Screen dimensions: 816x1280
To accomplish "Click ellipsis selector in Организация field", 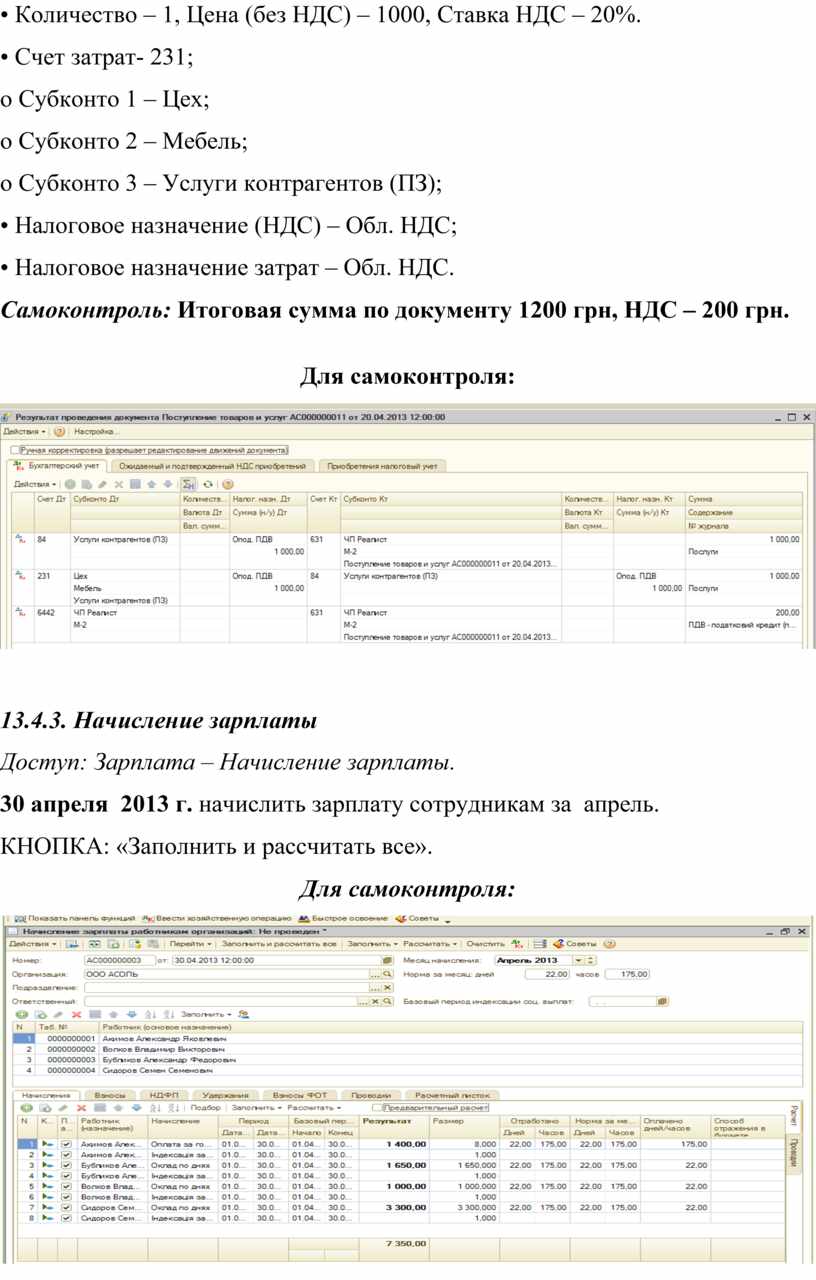I will 374,974.
